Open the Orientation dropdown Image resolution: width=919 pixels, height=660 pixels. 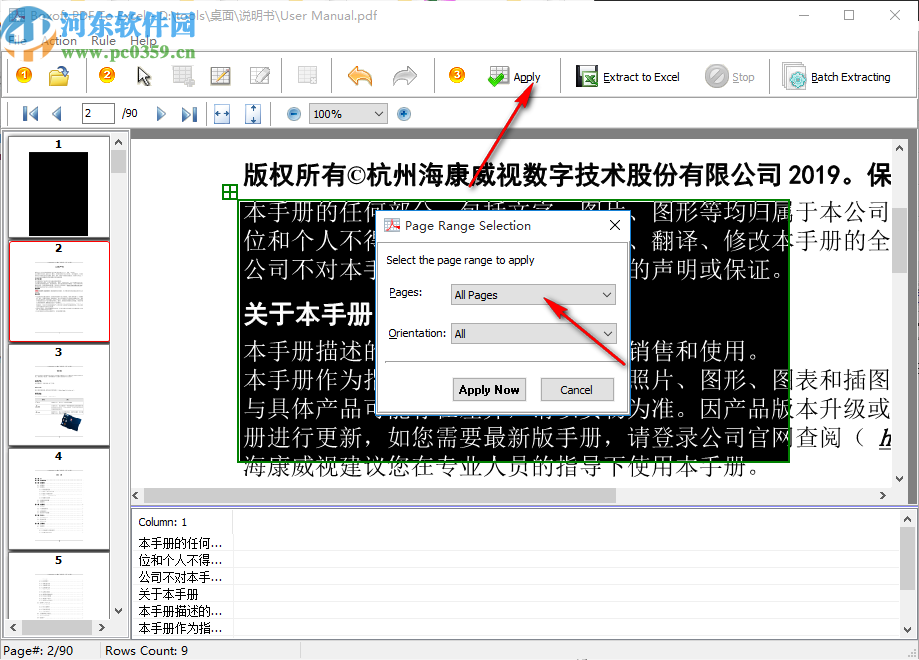pyautogui.click(x=533, y=333)
